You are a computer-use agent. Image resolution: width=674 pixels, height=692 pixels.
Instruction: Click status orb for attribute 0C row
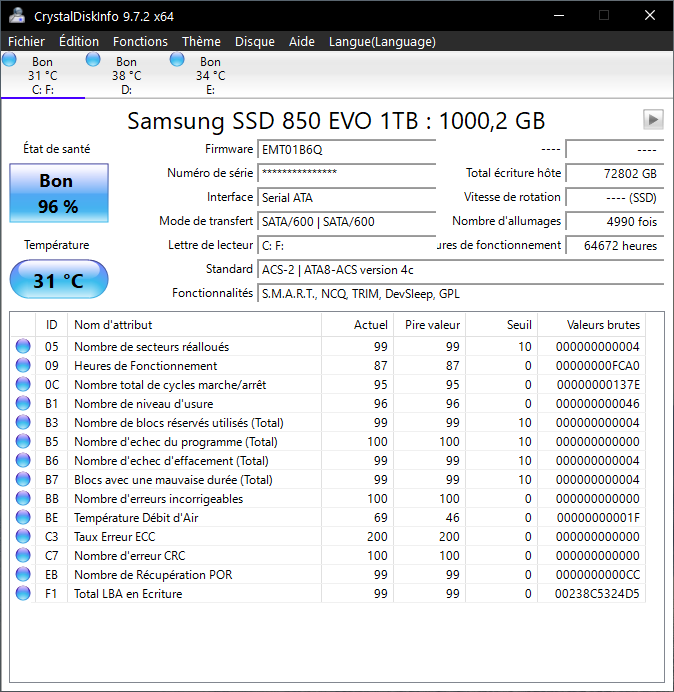click(x=23, y=384)
